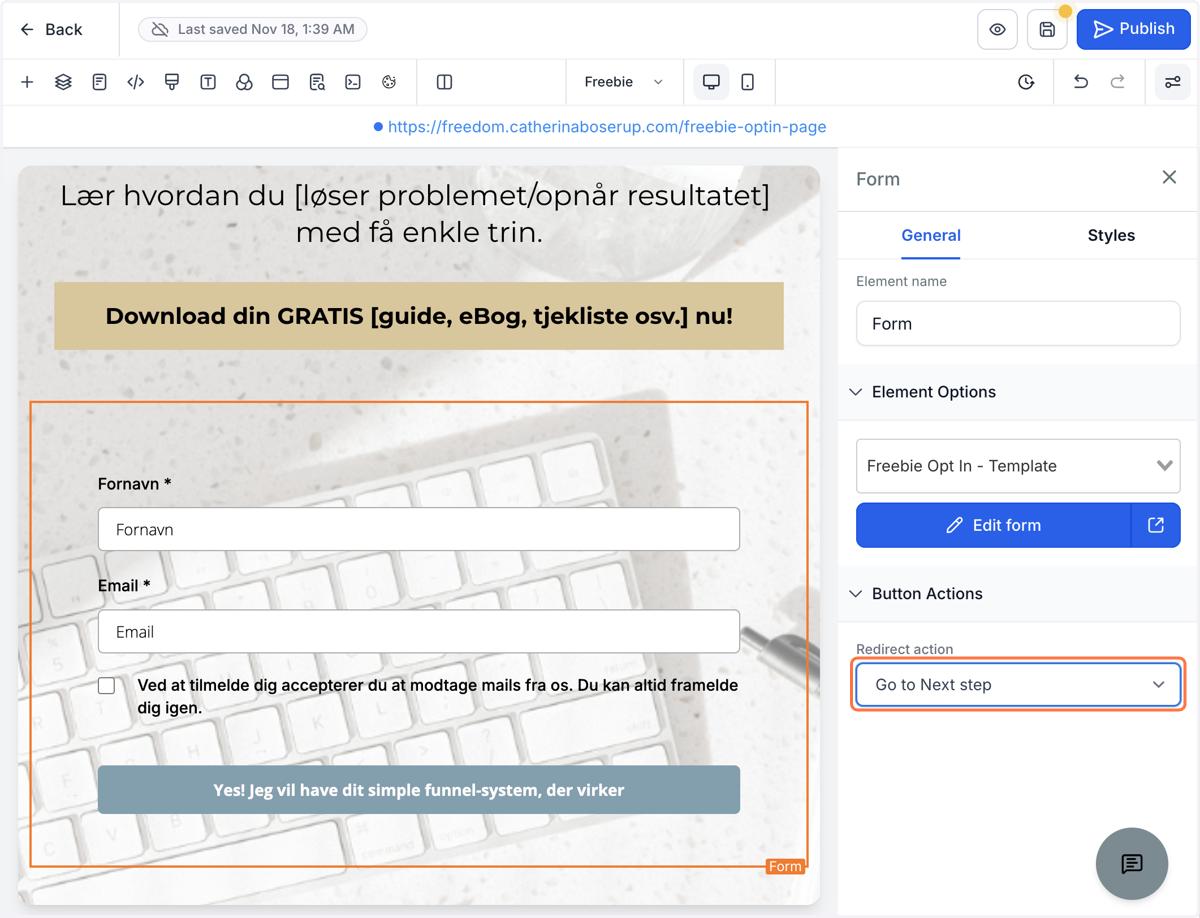Click the Yes! Jeg vil have submit button
This screenshot has height=918, width=1200.
(x=419, y=790)
